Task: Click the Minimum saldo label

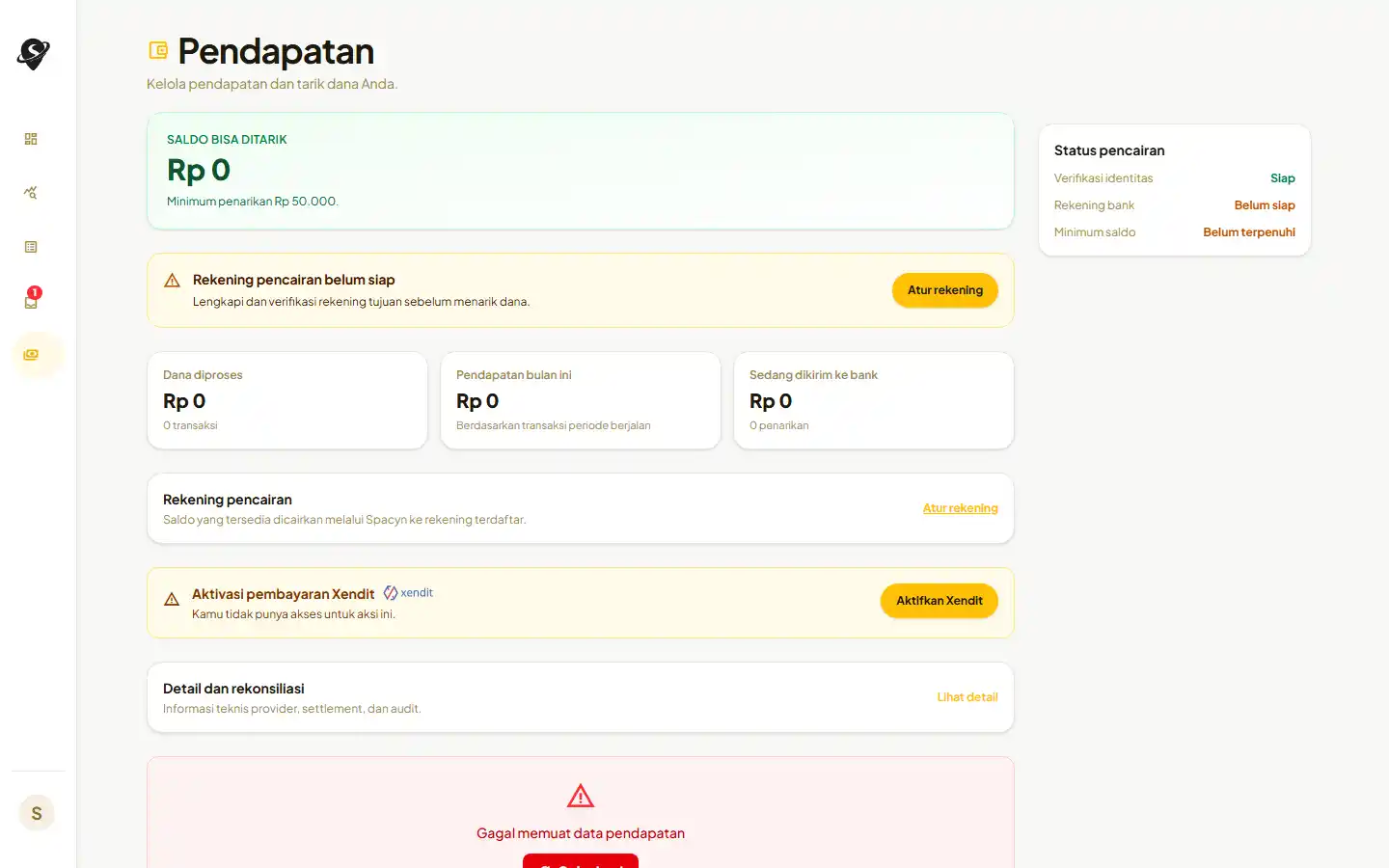Action: point(1095,232)
